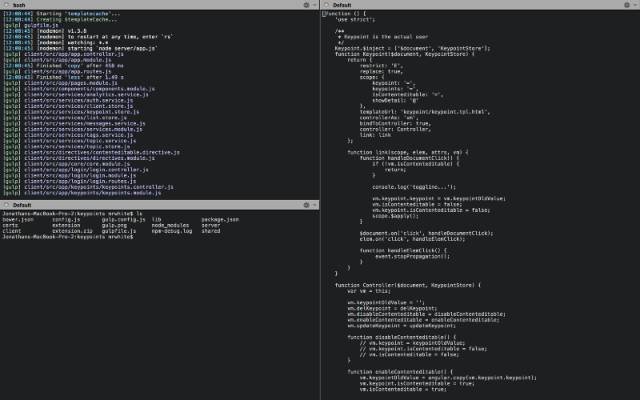Screen dimensions: 640x400
Task: Click the circle icon in the lower-left Default pane header
Action: pyautogui.click(x=6, y=205)
